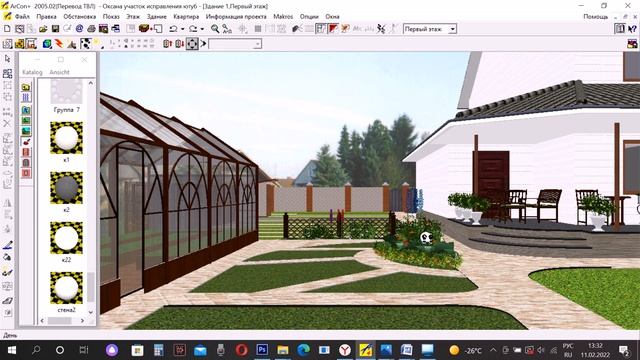
Task: Click the catalog vertical scrollbar down arrow
Action: (91, 312)
